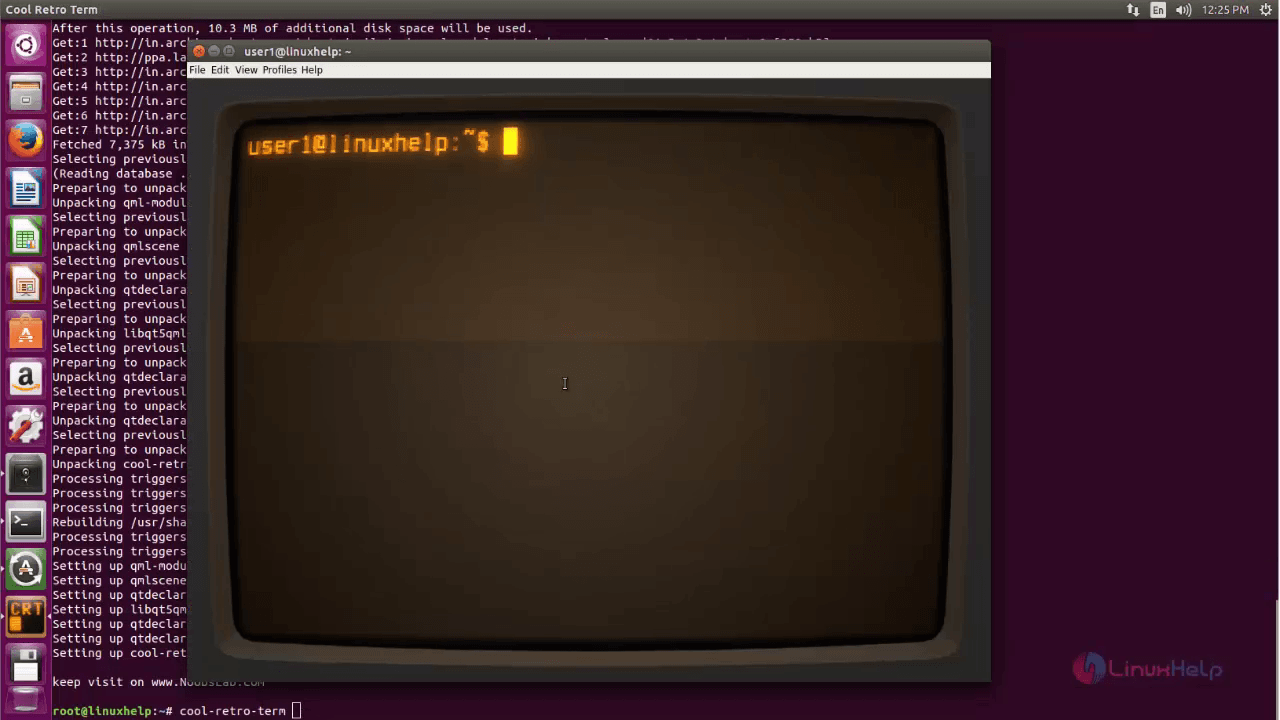The image size is (1280, 720).
Task: Open the Files manager from the dock
Action: click(x=25, y=93)
